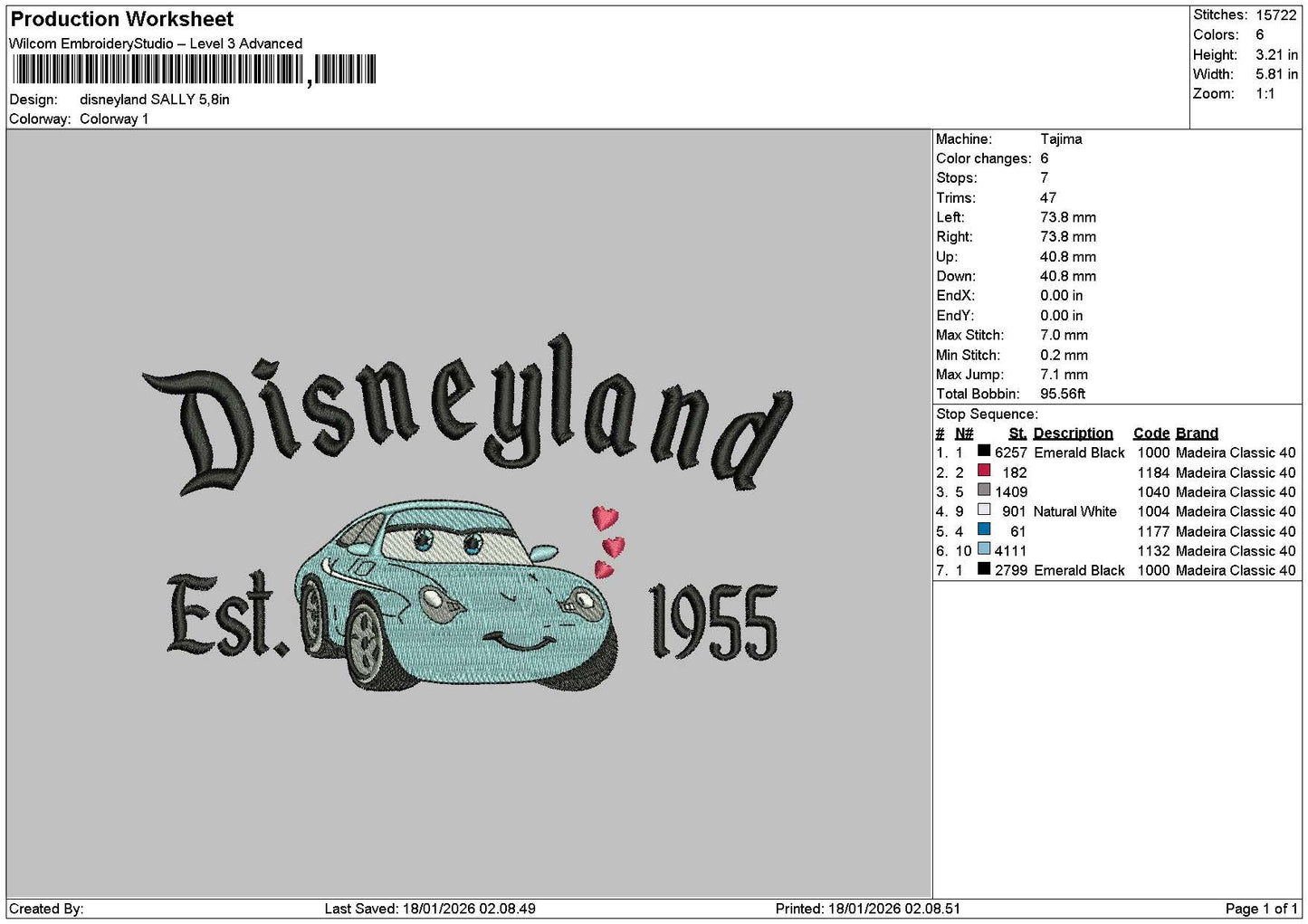Click the Color changes value

tap(1045, 158)
